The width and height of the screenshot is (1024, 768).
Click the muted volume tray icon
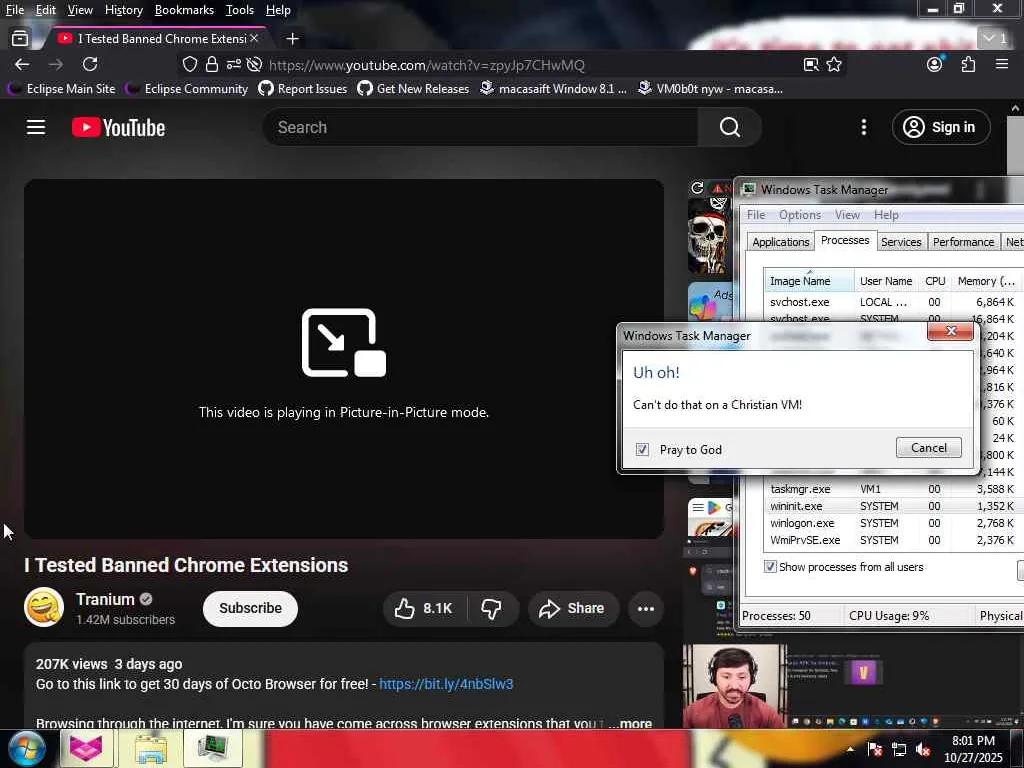tap(923, 749)
